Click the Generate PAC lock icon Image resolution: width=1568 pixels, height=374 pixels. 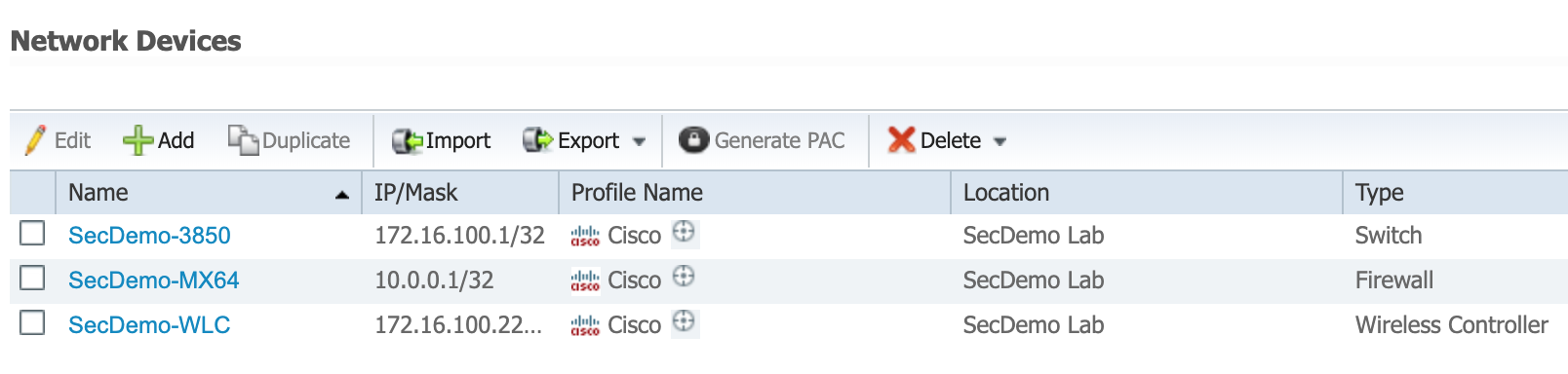click(x=693, y=140)
